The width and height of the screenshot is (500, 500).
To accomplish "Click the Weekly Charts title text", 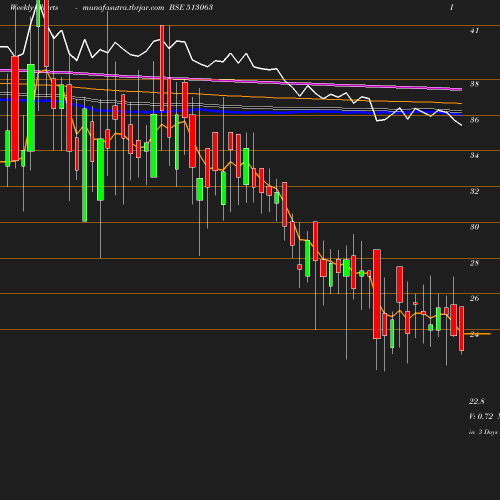I will 34,7.
